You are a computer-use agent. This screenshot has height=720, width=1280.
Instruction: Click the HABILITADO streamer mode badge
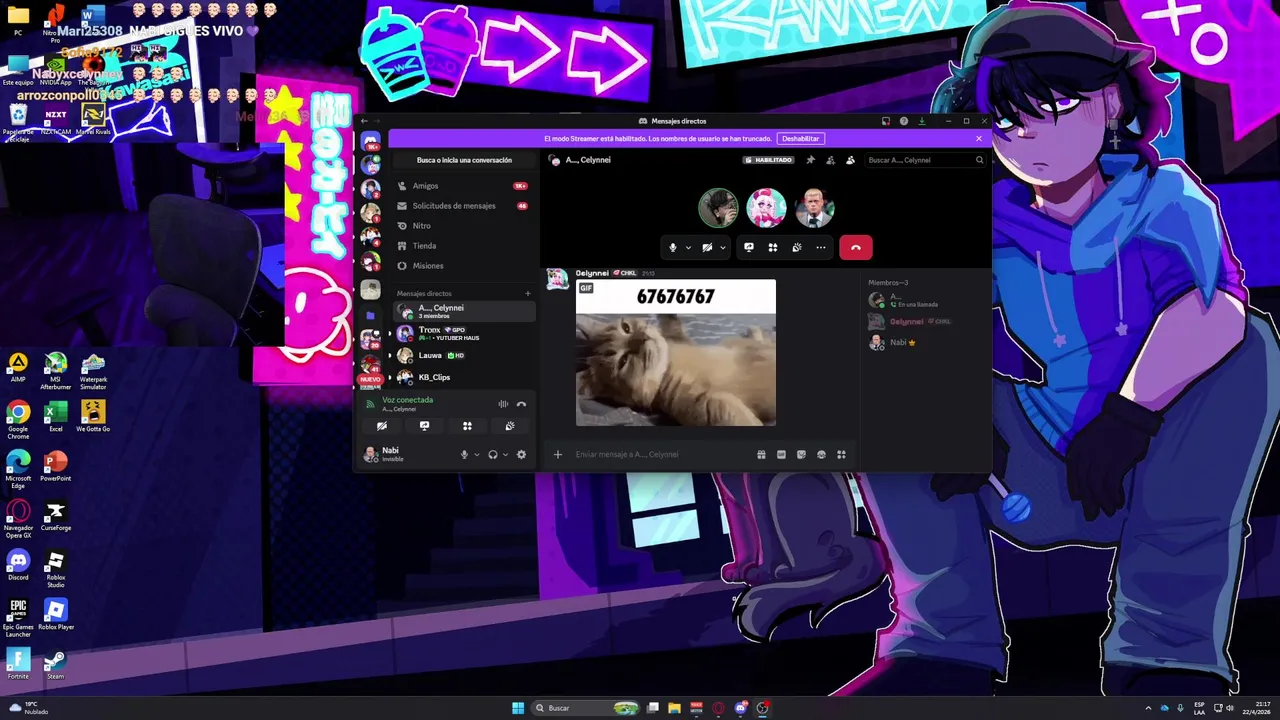(769, 160)
